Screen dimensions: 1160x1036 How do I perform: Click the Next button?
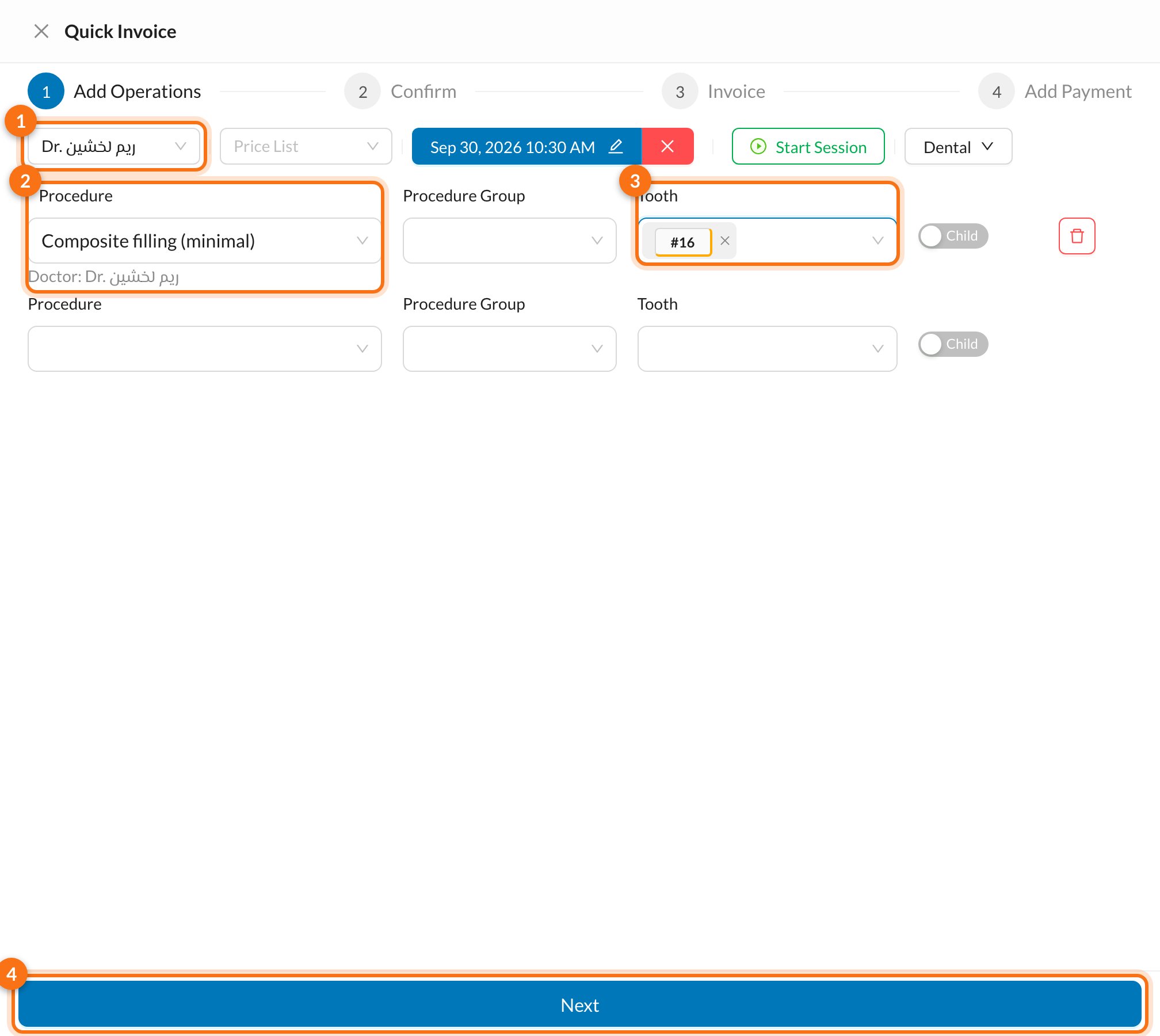click(579, 1004)
